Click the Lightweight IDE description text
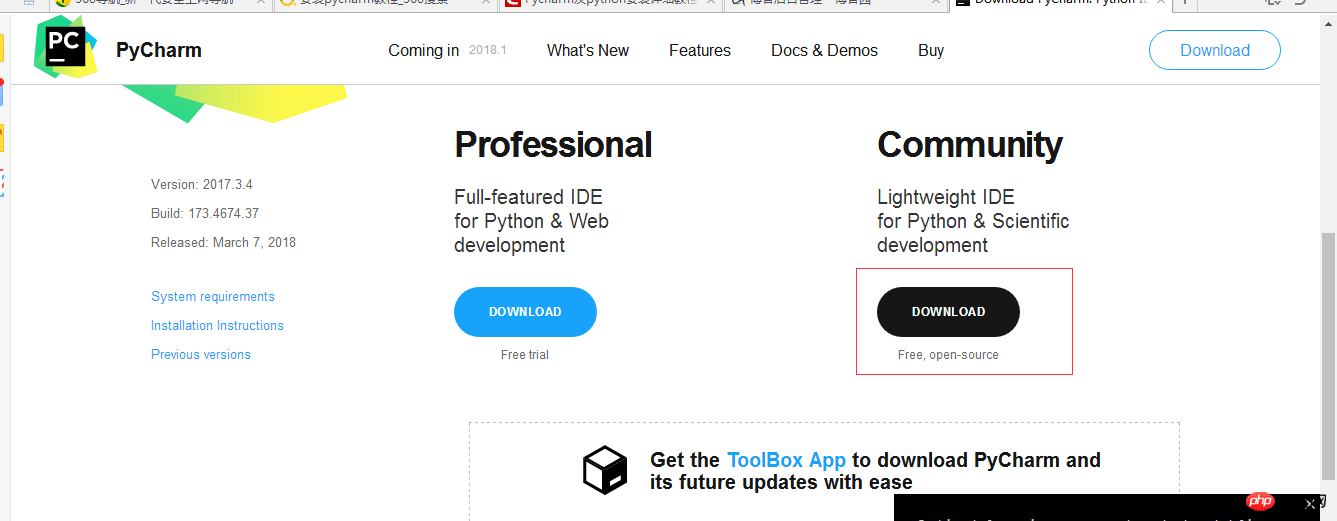This screenshot has height=521, width=1337. coord(973,221)
